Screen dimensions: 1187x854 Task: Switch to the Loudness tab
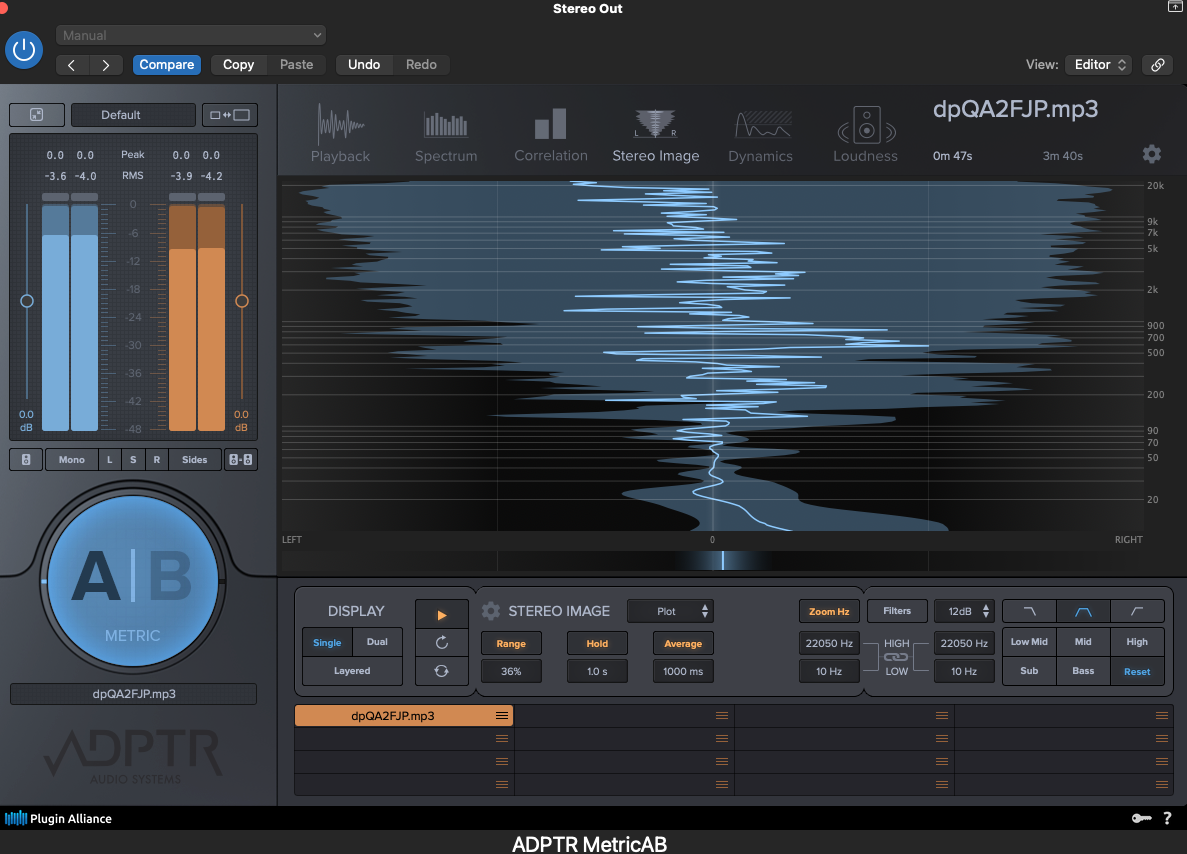865,133
